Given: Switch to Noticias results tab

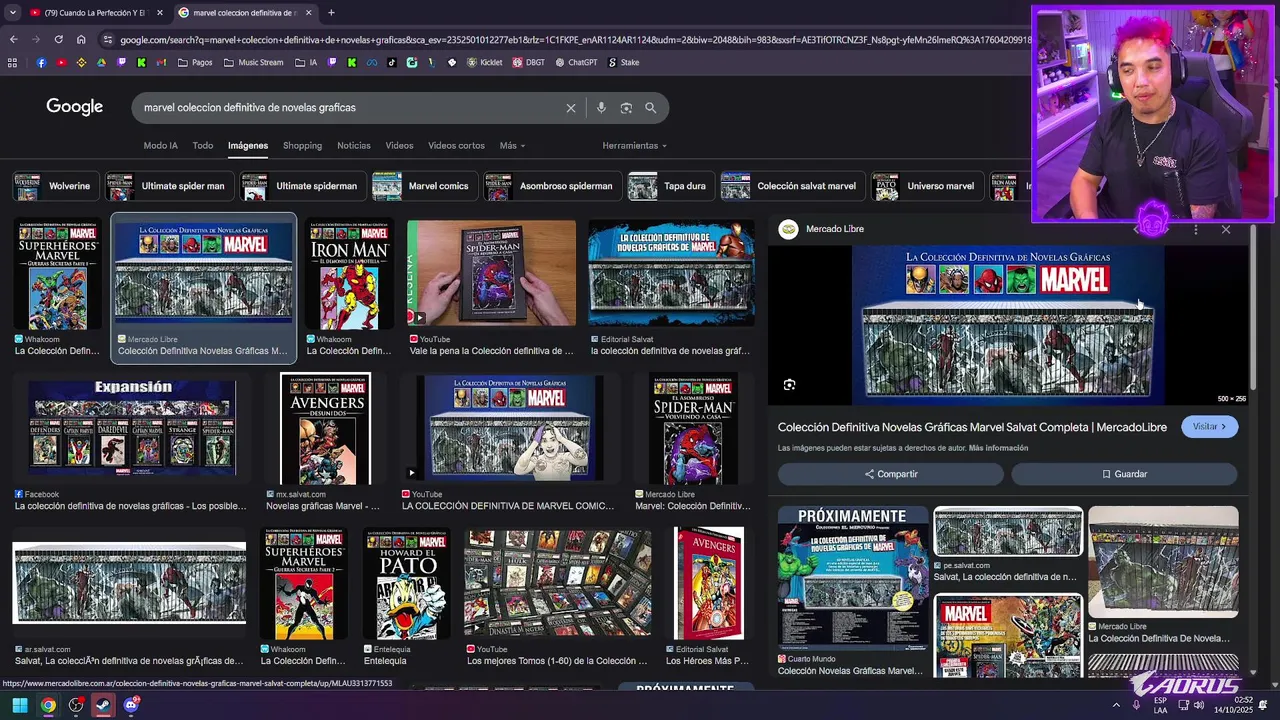Looking at the screenshot, I should 354,146.
